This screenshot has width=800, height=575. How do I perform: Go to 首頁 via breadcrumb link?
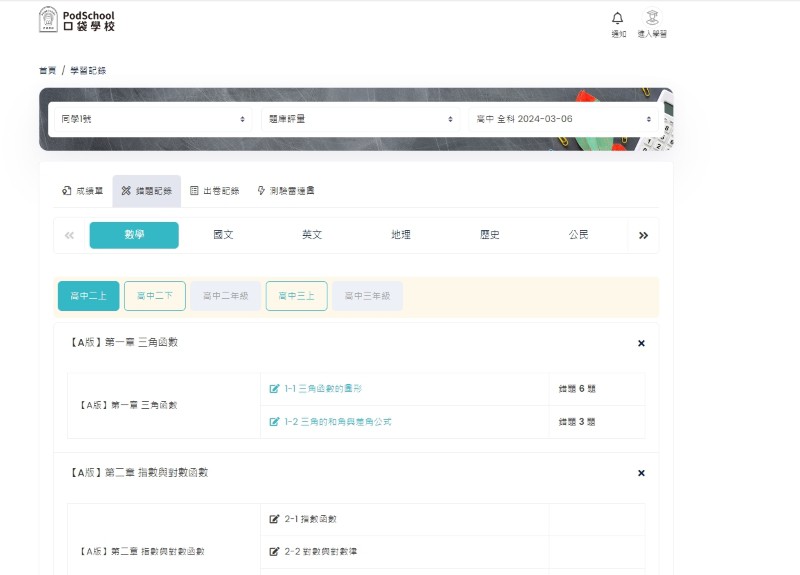click(x=47, y=71)
